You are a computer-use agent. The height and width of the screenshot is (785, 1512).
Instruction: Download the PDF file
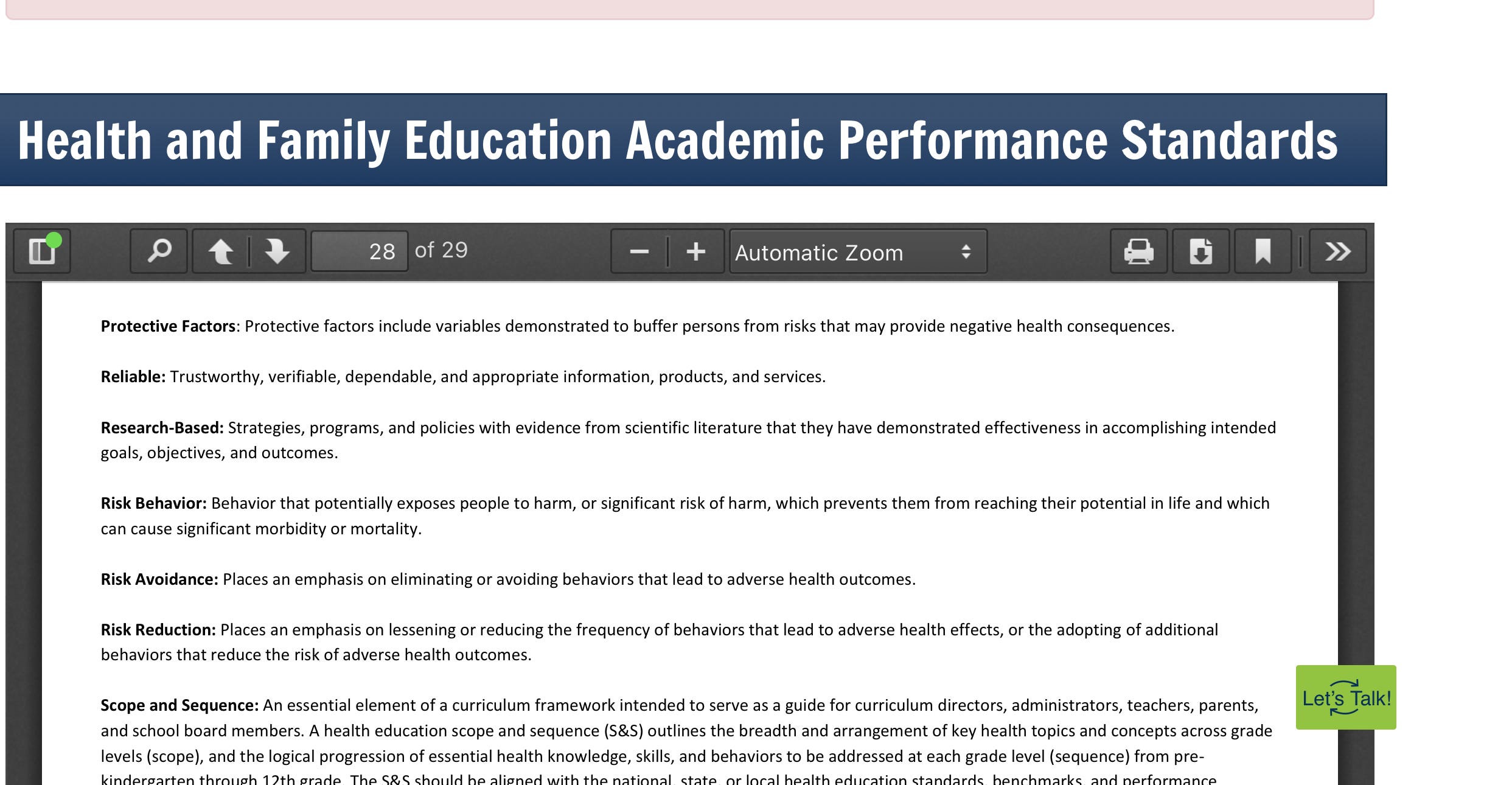pos(1200,251)
